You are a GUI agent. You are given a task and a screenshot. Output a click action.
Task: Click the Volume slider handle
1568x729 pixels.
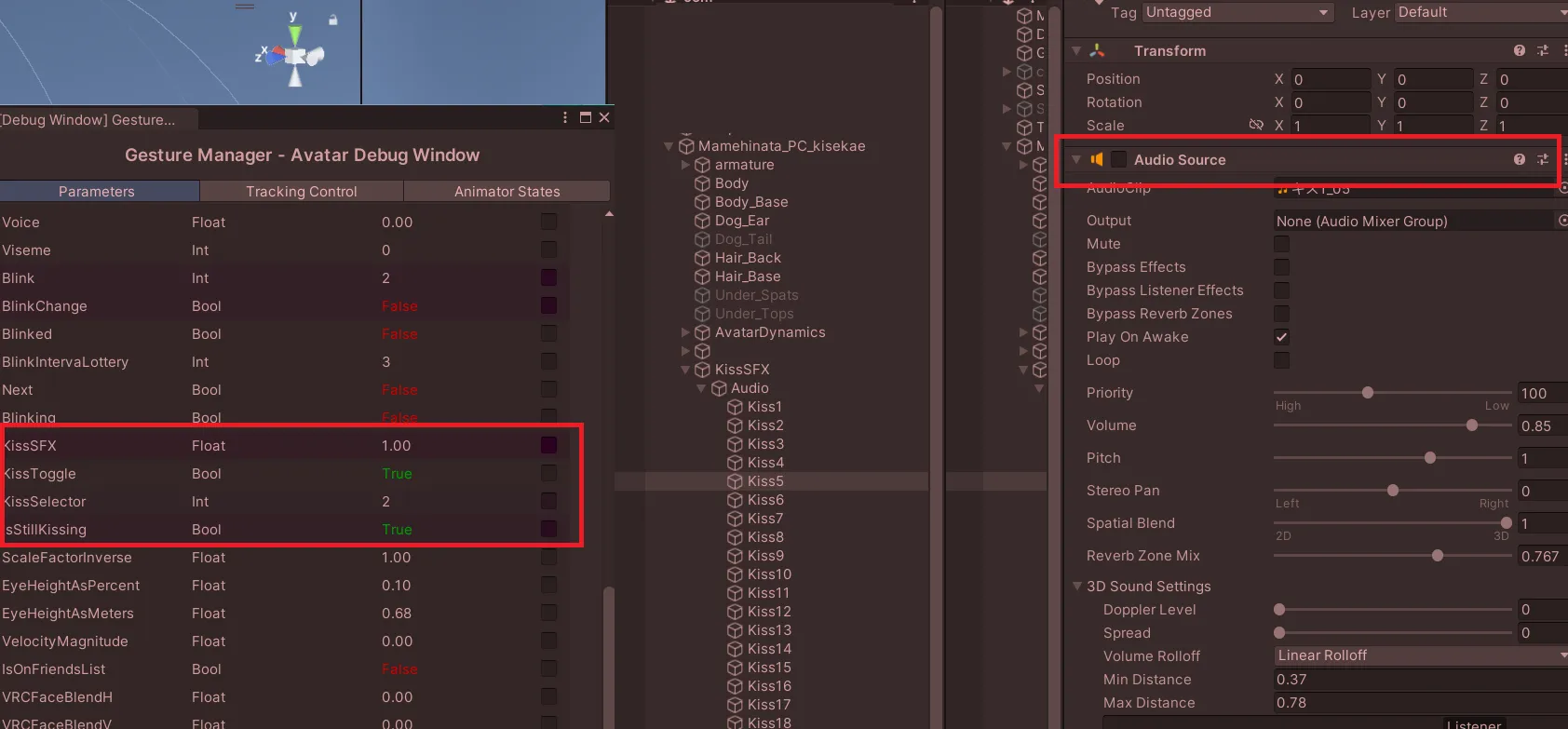[1472, 425]
